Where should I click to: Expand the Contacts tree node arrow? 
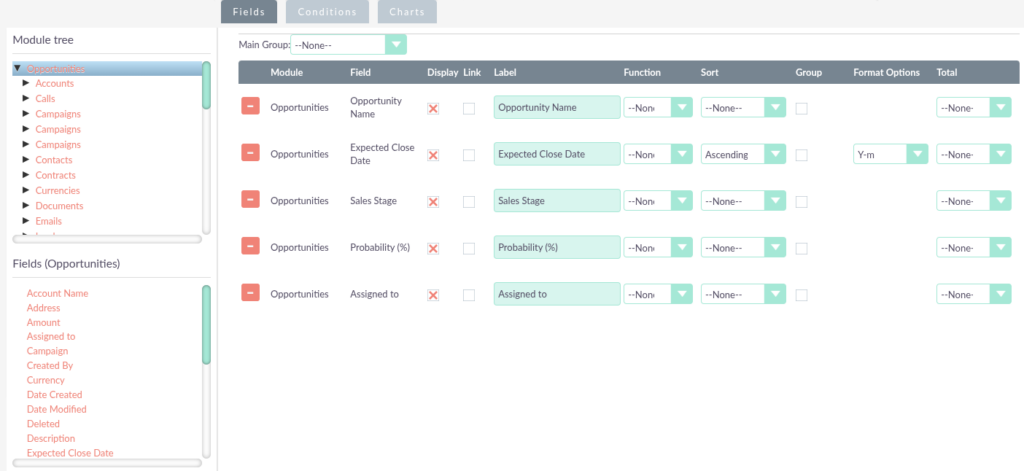pos(26,159)
